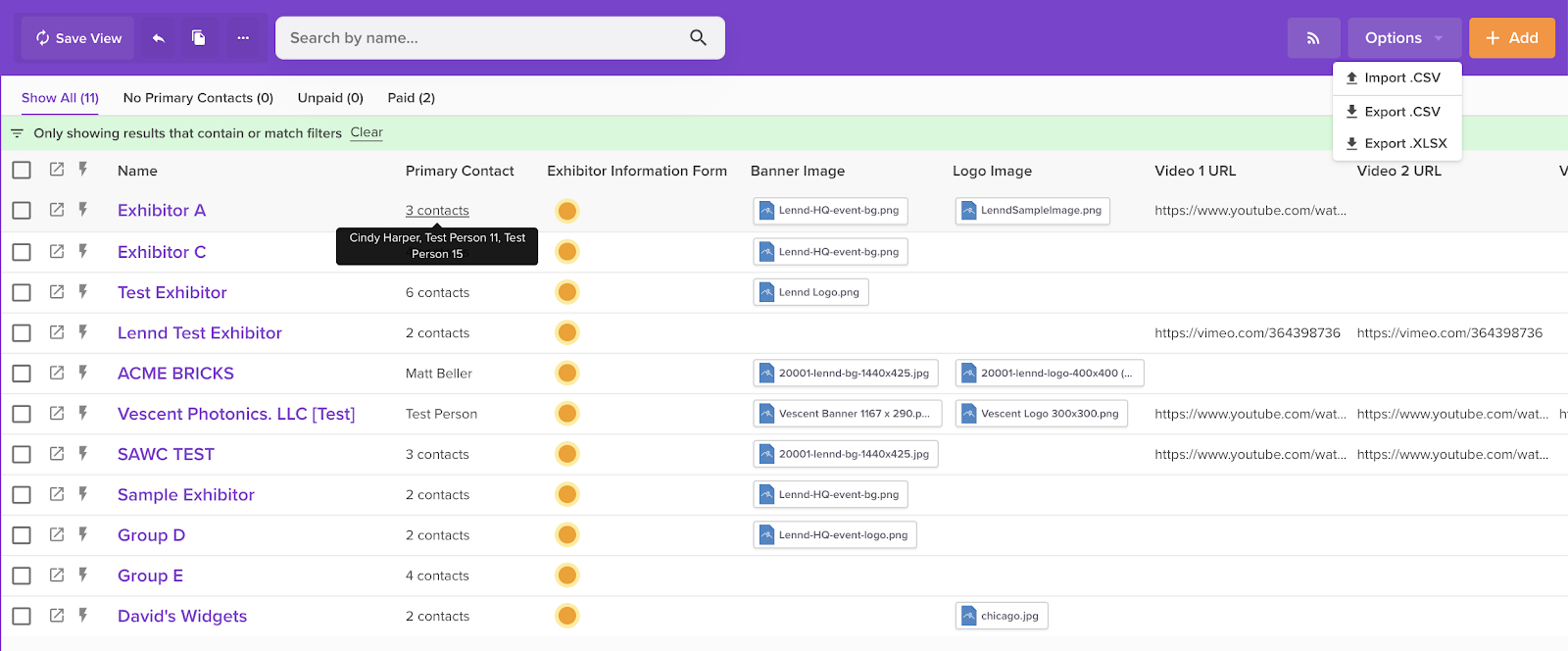This screenshot has height=651, width=1568.
Task: Click the RSS feed icon button
Action: pyautogui.click(x=1313, y=38)
